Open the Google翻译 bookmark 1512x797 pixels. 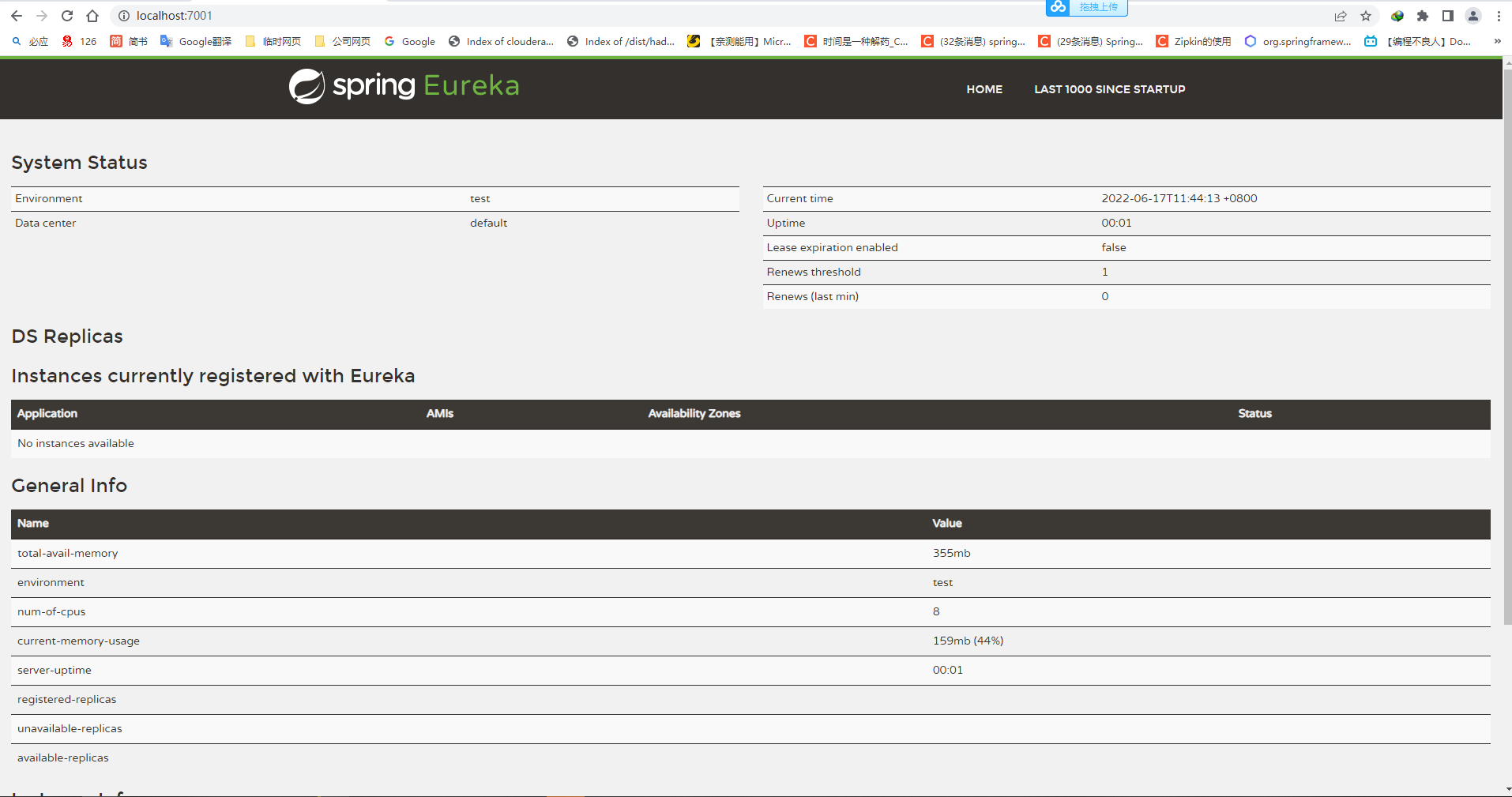pos(196,41)
